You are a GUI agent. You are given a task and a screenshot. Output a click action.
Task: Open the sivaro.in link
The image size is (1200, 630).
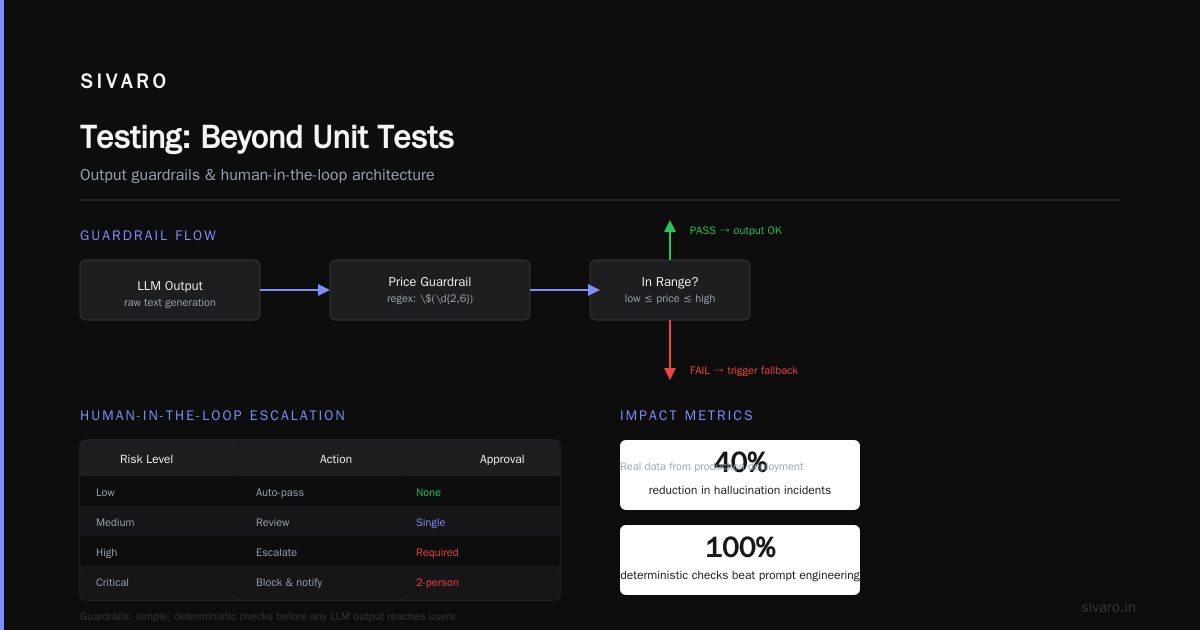[x=1109, y=607]
